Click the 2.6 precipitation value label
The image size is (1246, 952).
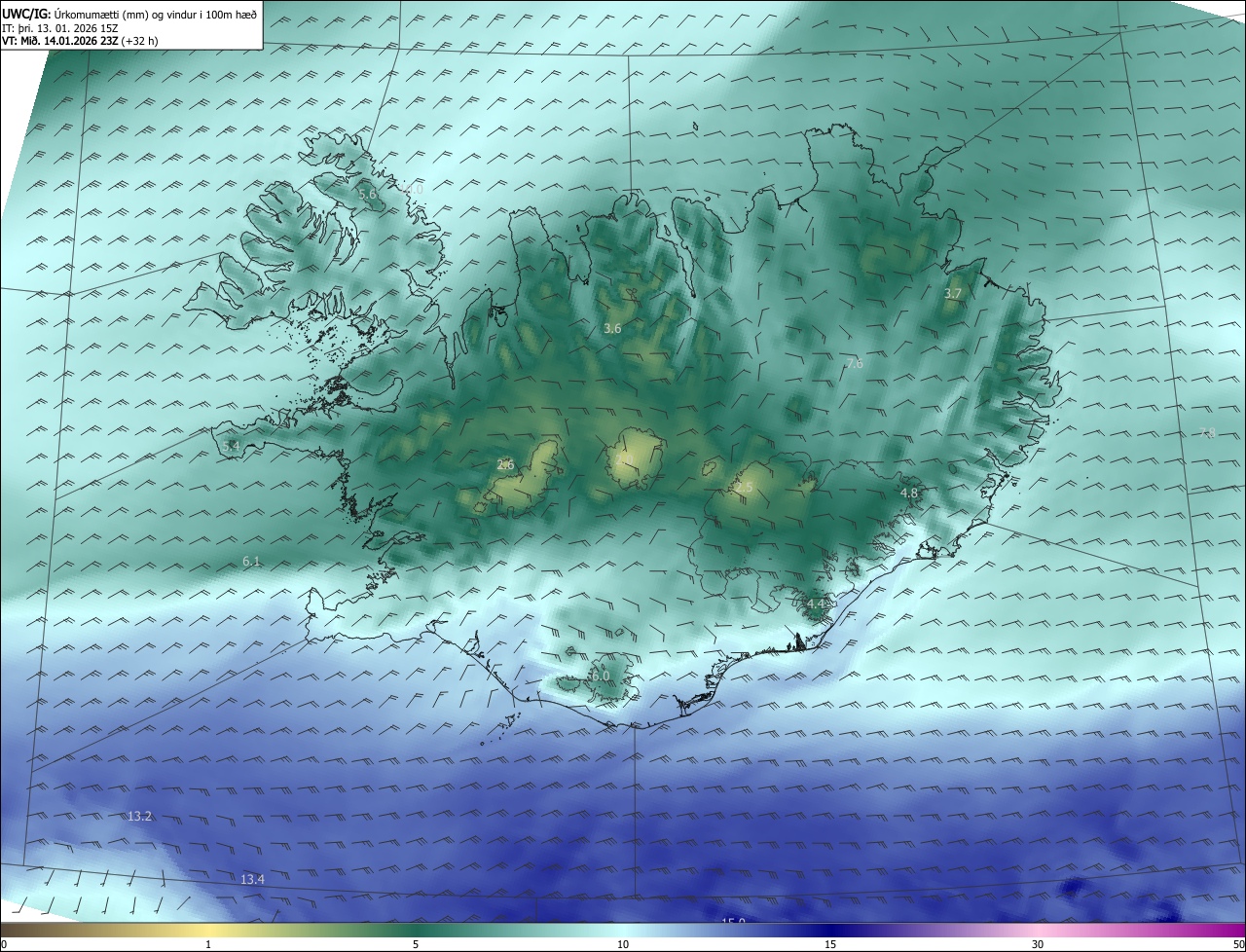click(x=505, y=465)
